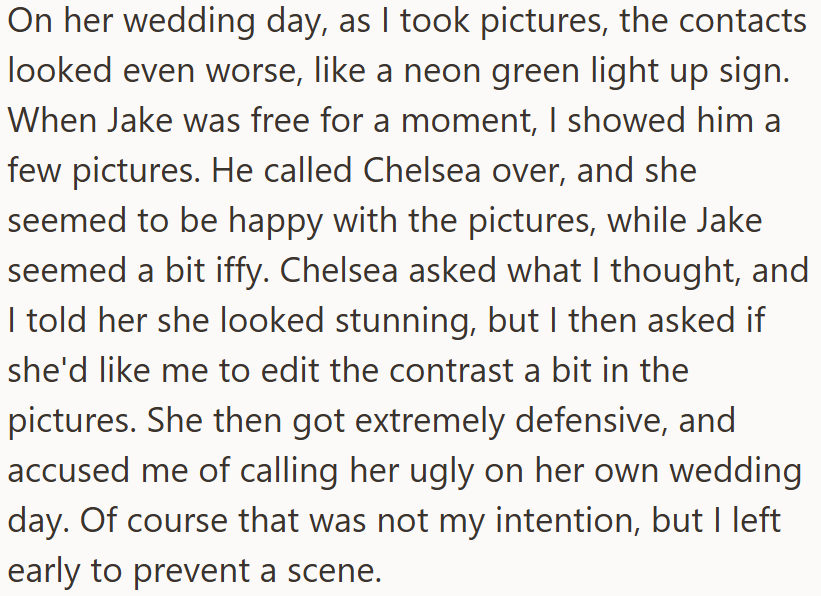
Task: Click on the word "happy"
Action: click(275, 220)
